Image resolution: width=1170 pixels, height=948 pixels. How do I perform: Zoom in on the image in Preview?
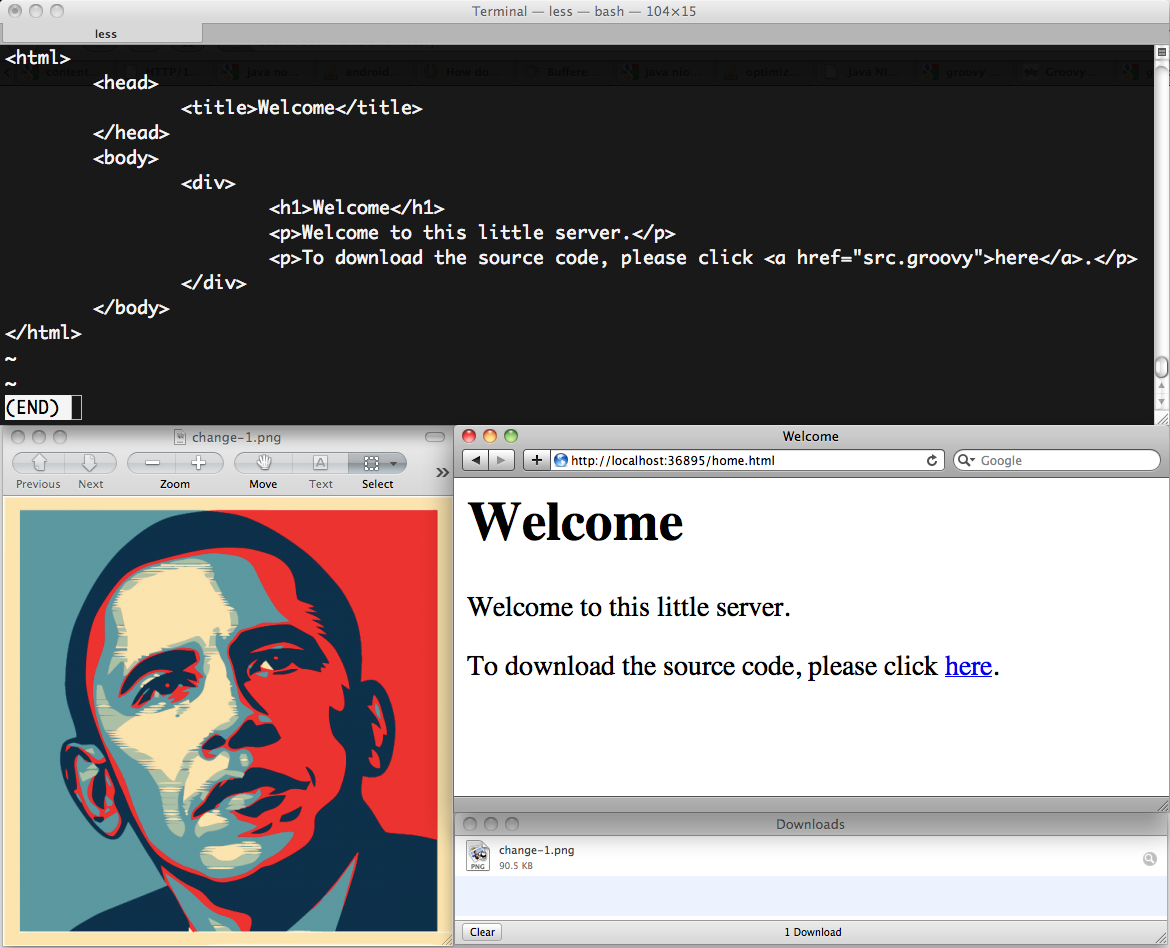tap(199, 464)
